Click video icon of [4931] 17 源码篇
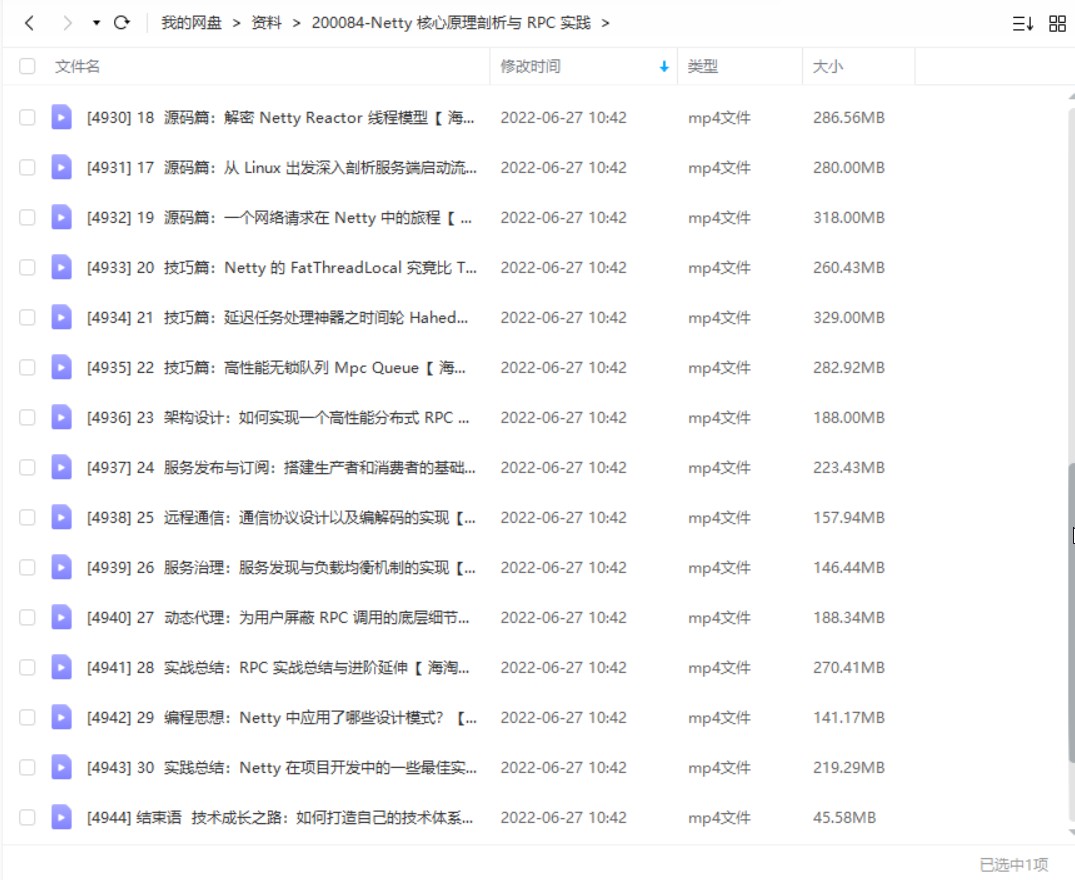 (62, 167)
